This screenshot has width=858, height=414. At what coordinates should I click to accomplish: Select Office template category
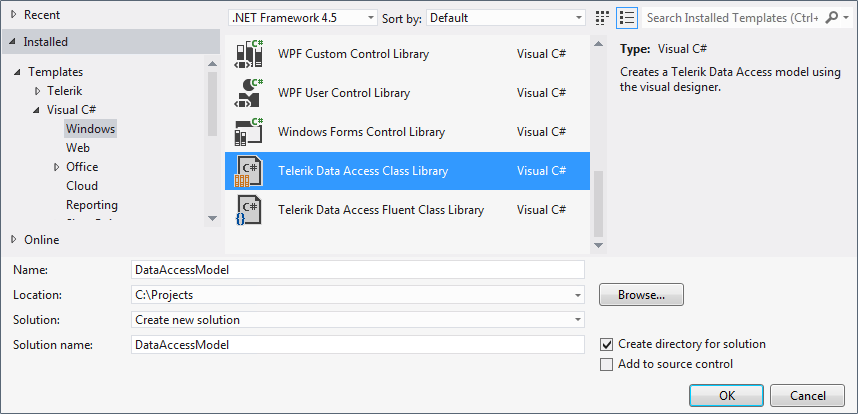point(82,167)
